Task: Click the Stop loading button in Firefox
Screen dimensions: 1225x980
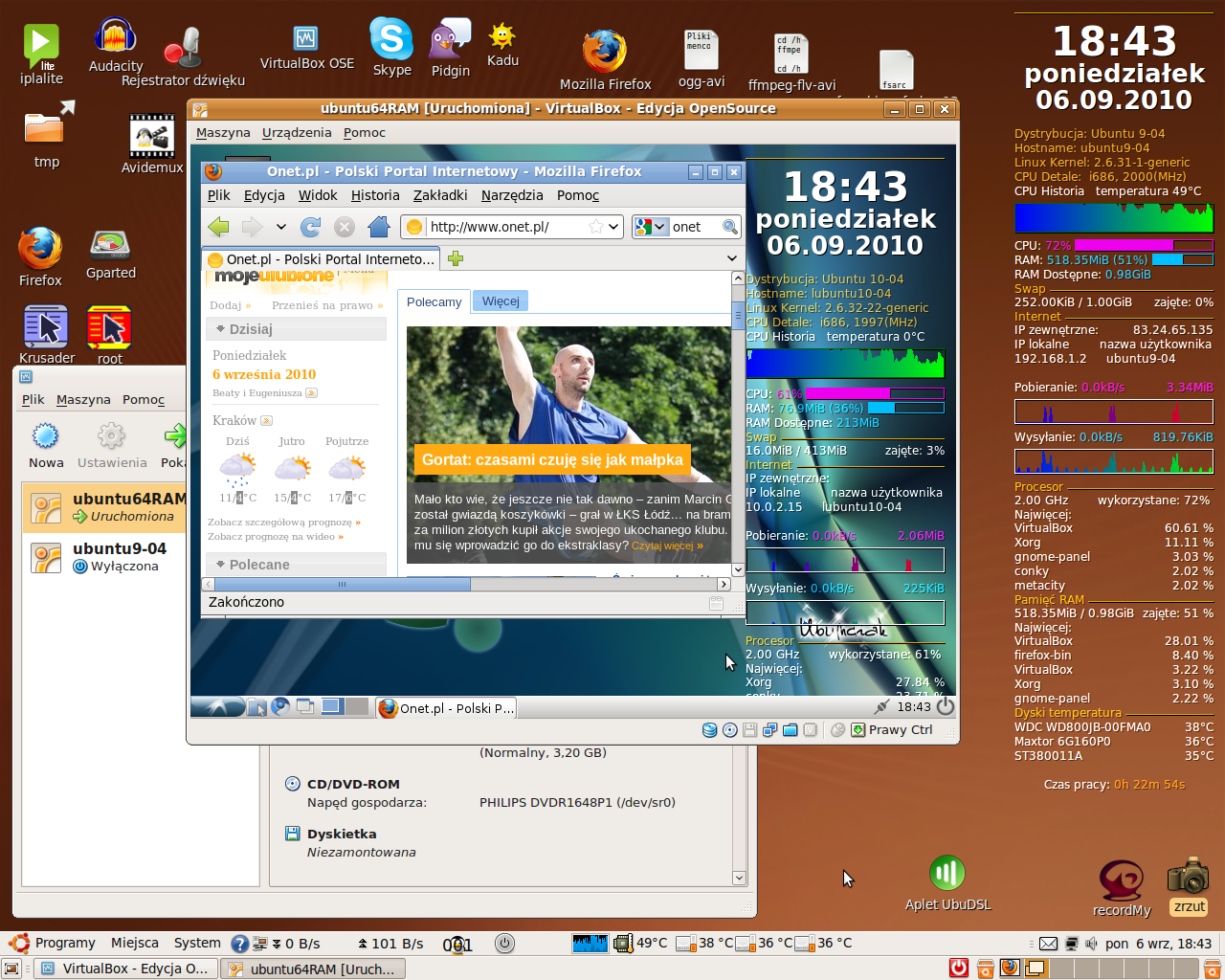Action: [x=345, y=227]
